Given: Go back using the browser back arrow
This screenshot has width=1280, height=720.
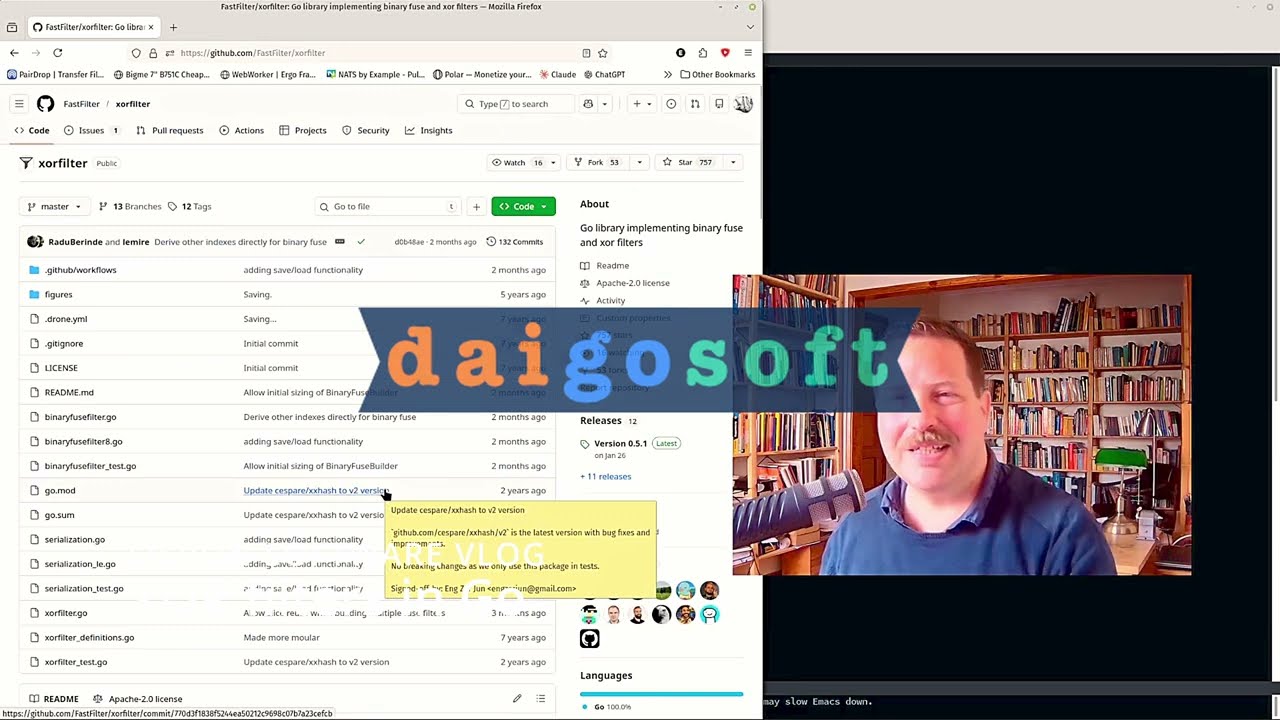Looking at the screenshot, I should coord(14,53).
